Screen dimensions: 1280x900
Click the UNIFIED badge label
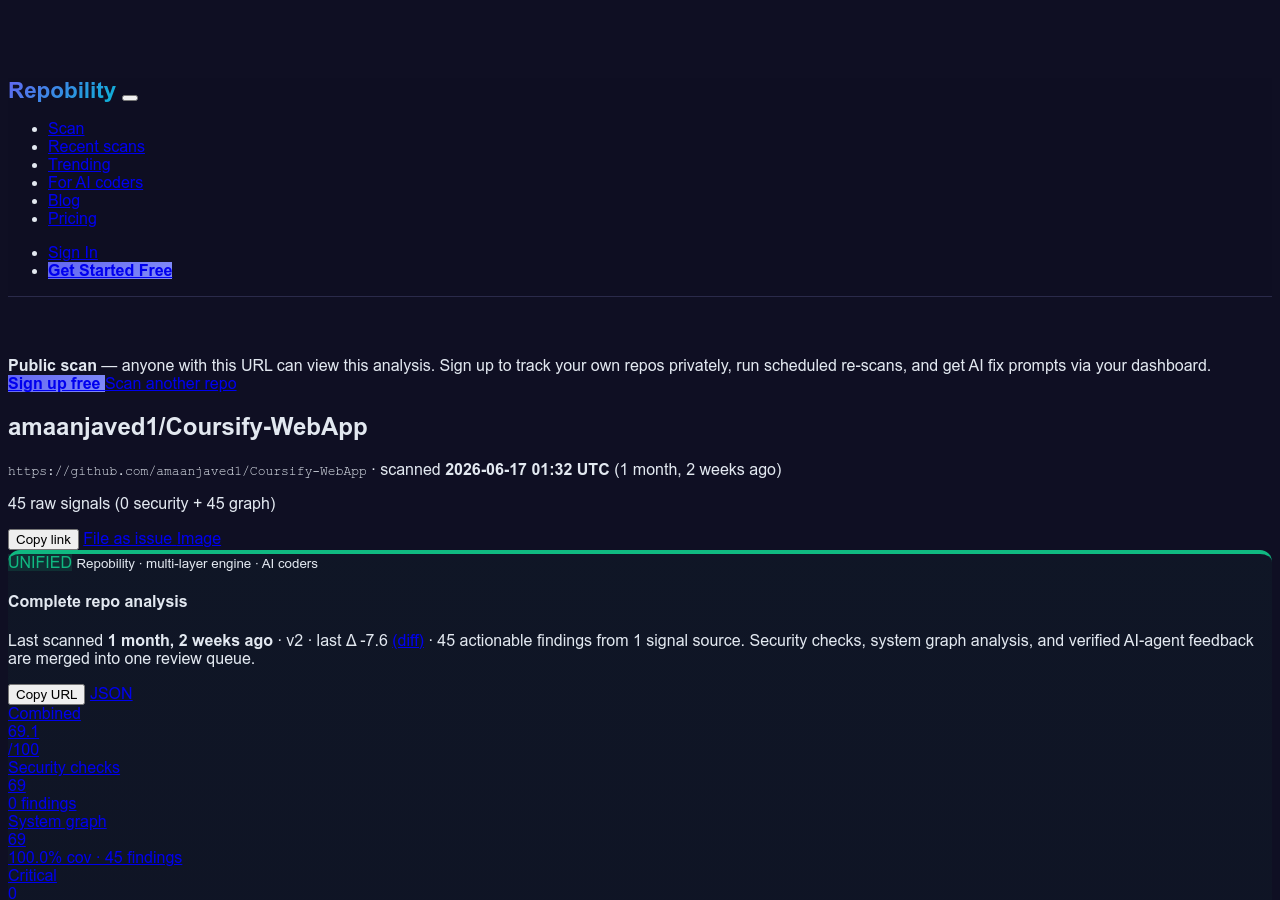[x=40, y=562]
